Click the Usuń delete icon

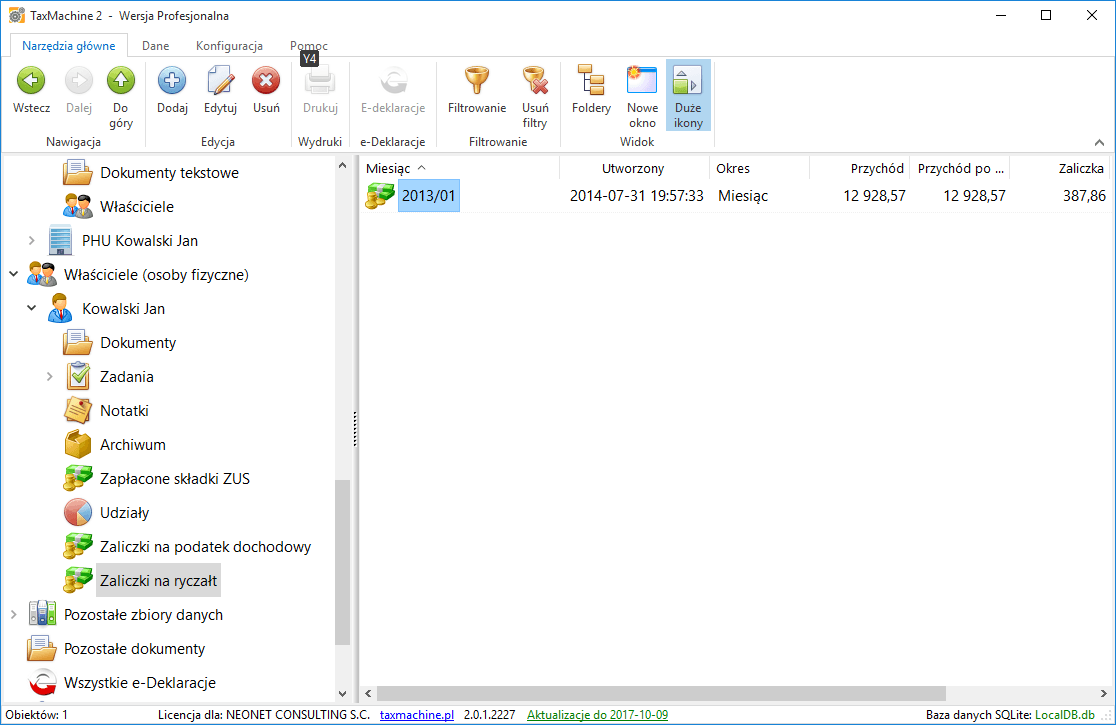pyautogui.click(x=266, y=81)
